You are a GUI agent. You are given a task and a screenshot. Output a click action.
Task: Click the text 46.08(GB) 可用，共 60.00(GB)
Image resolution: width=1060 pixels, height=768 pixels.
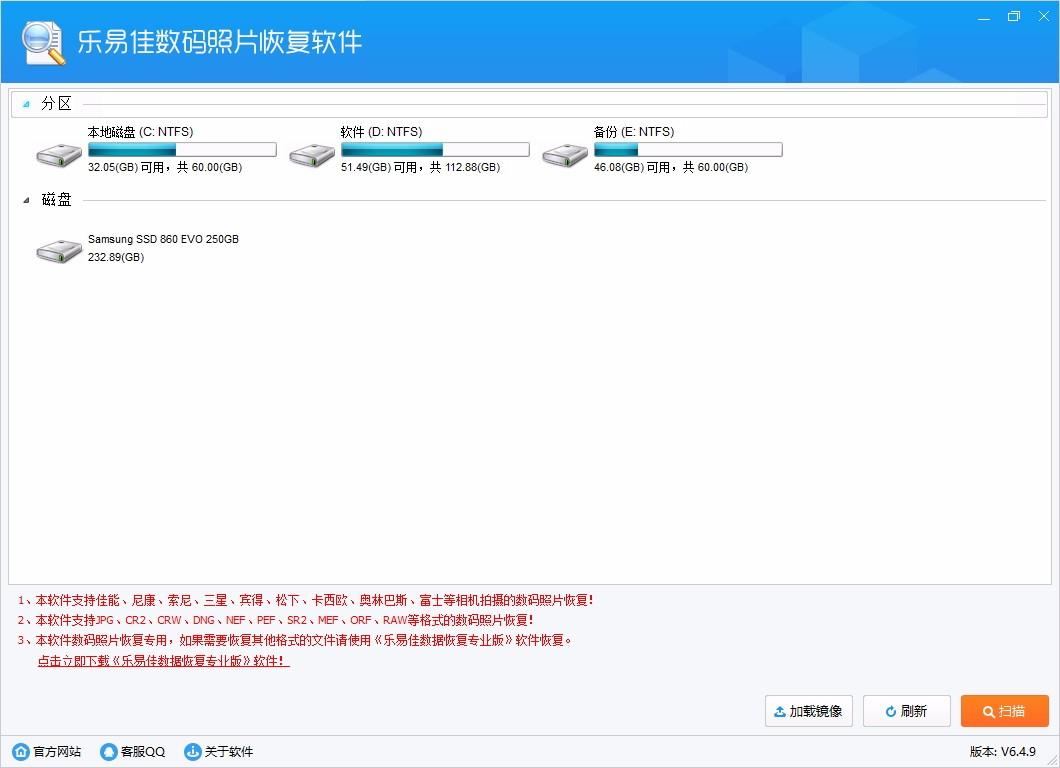[x=671, y=167]
